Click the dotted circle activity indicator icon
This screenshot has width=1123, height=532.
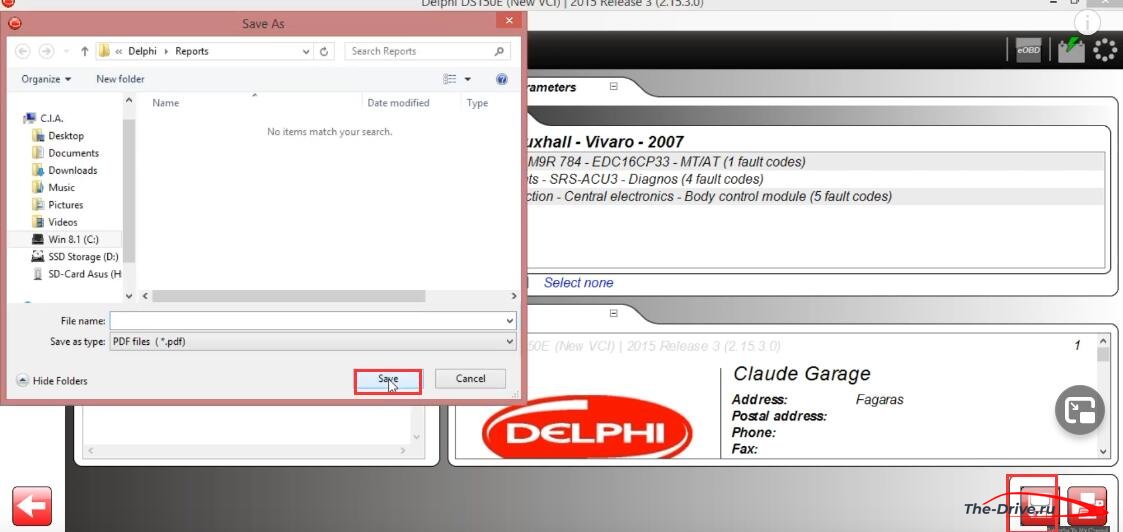pyautogui.click(x=1105, y=49)
